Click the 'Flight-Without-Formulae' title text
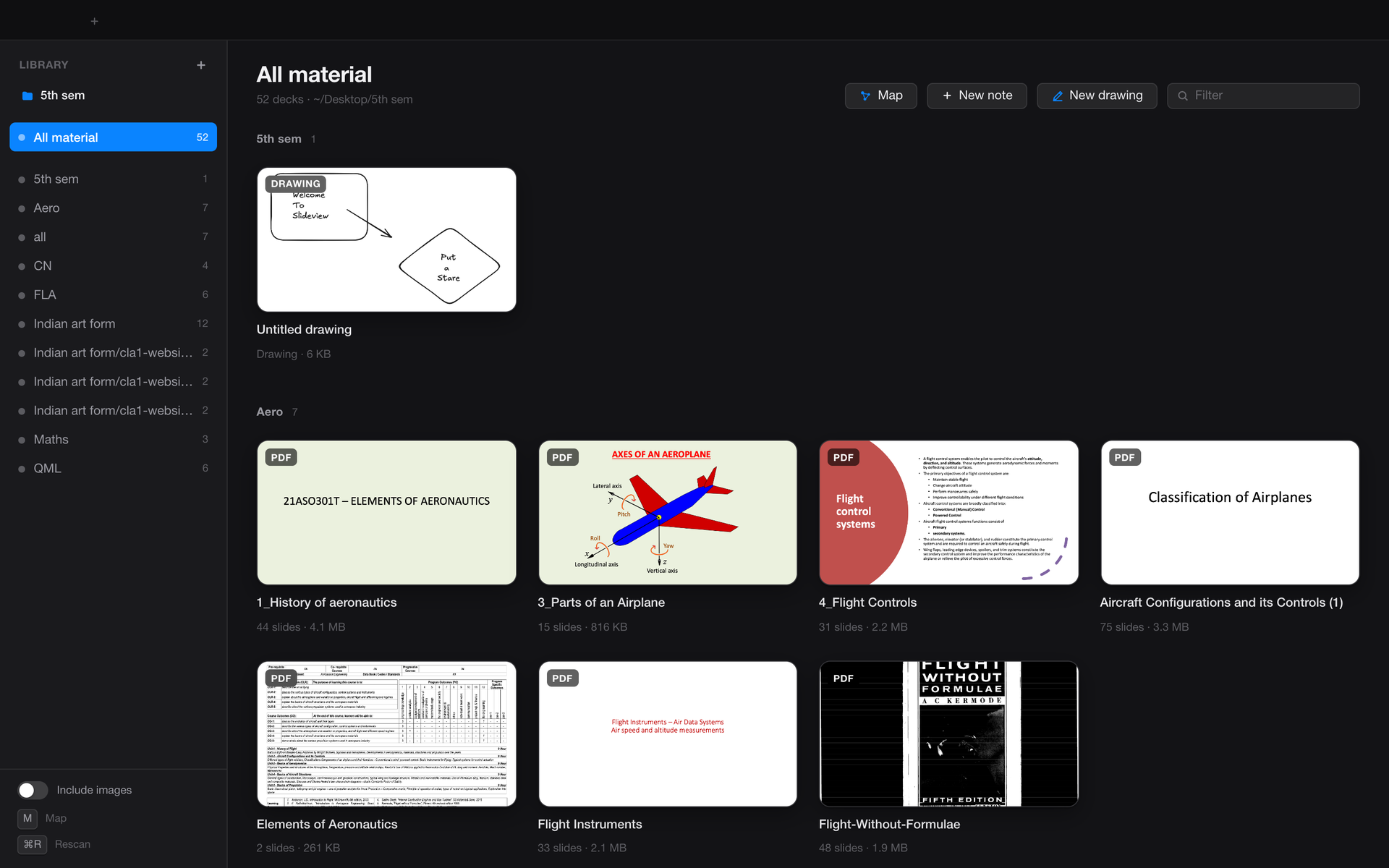The width and height of the screenshot is (1389, 868). click(889, 824)
